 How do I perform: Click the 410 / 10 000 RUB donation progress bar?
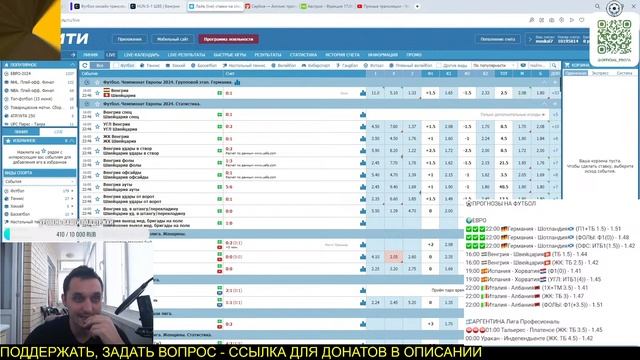(76, 234)
